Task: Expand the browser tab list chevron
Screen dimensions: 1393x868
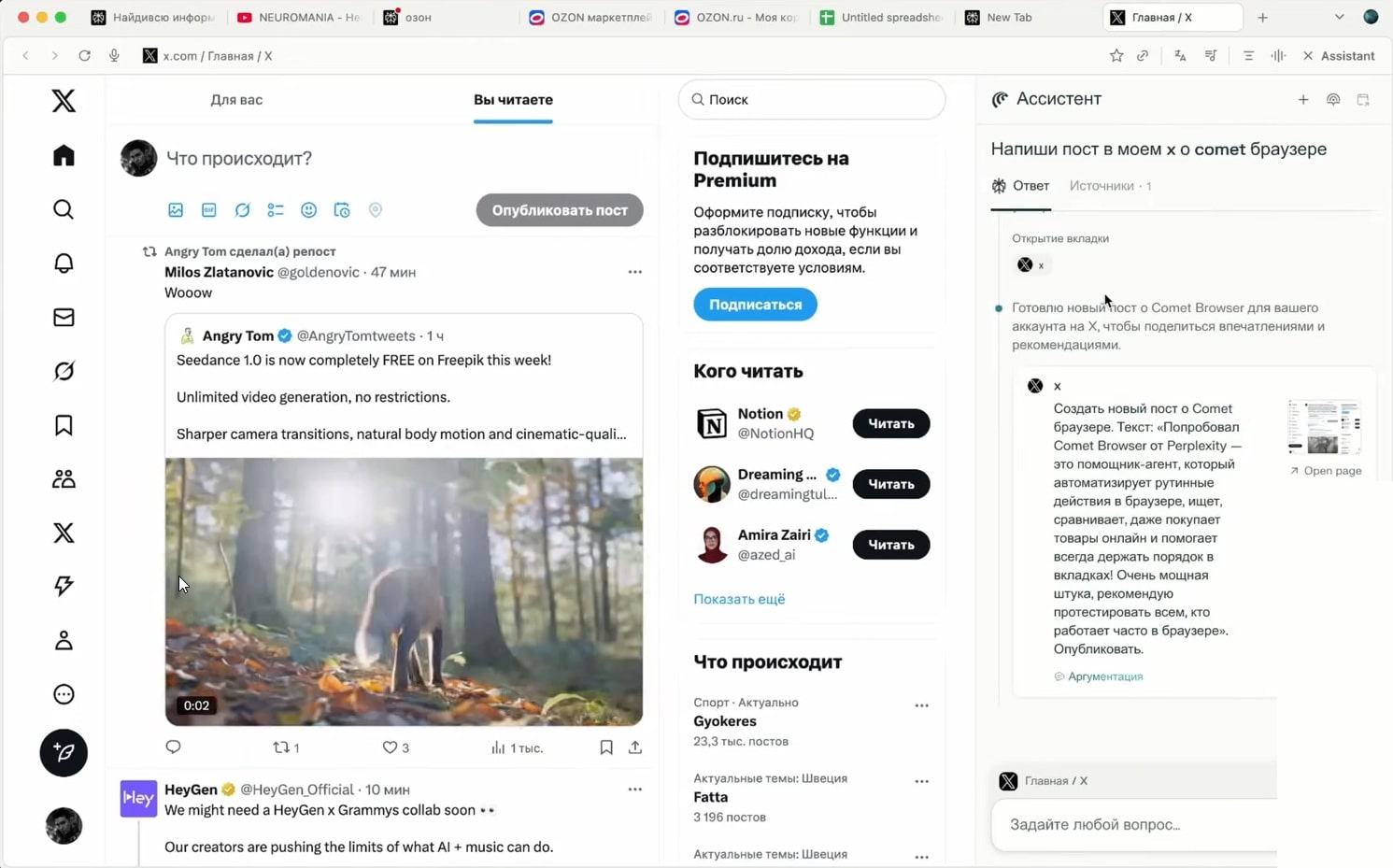Action: 1339,17
